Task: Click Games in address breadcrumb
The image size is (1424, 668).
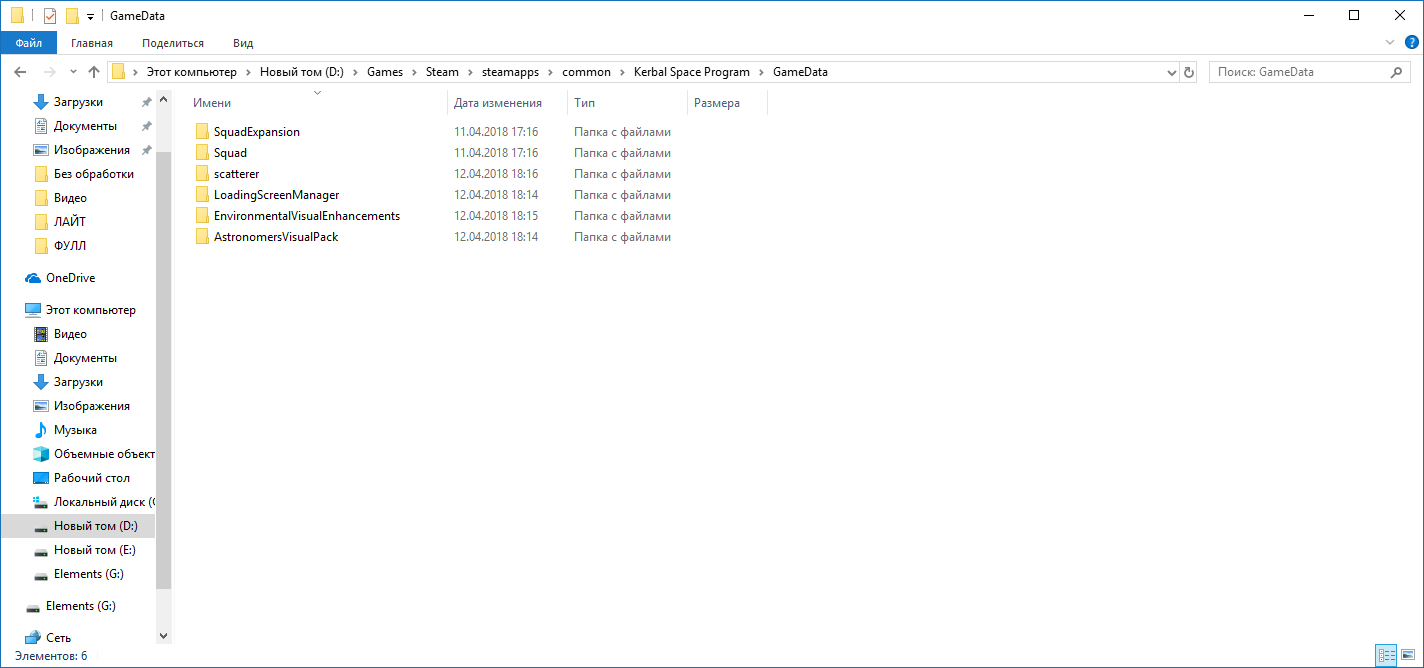Action: [x=385, y=72]
